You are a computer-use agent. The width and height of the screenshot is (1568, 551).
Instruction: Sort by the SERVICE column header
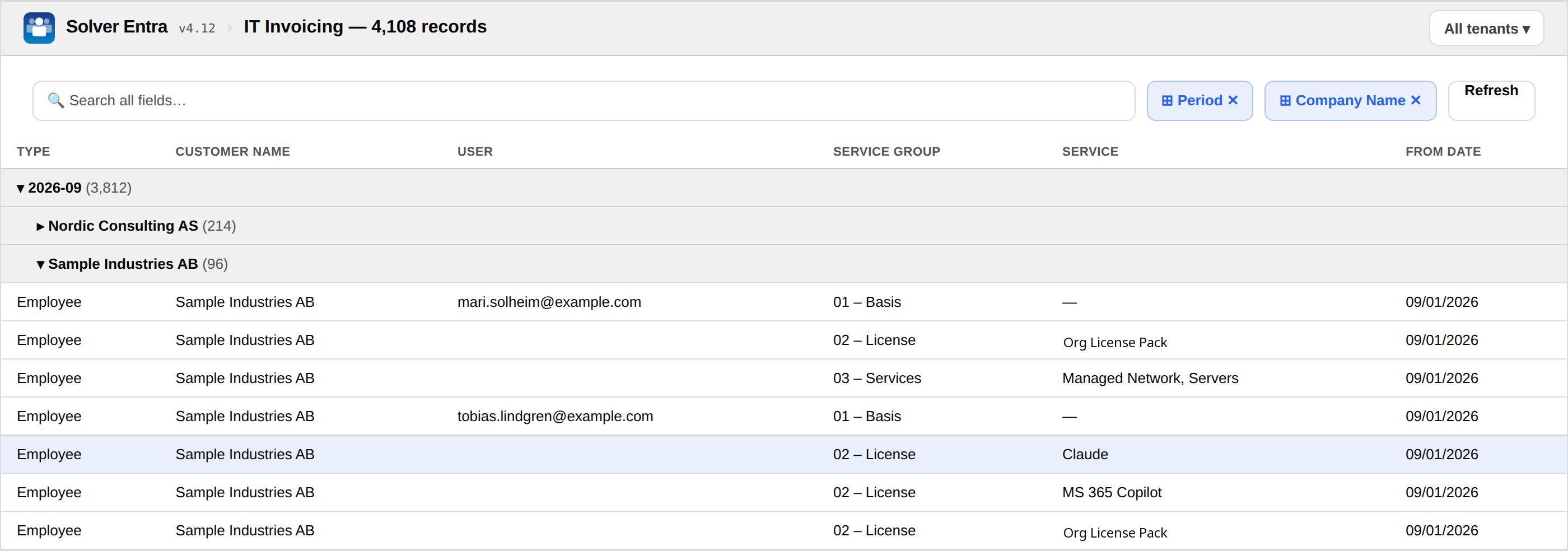[x=1090, y=152]
